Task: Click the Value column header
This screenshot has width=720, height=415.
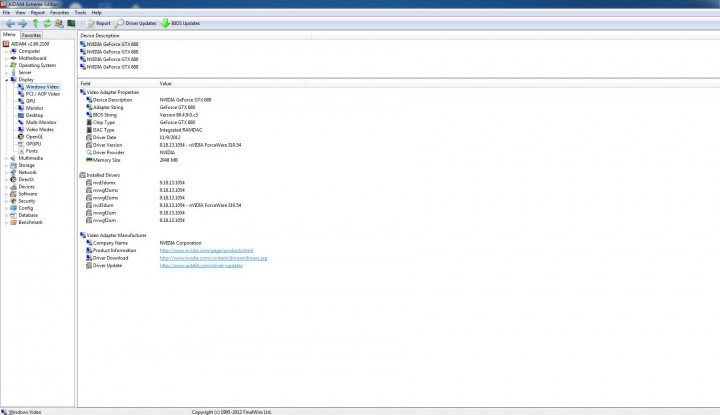Action: click(231, 84)
